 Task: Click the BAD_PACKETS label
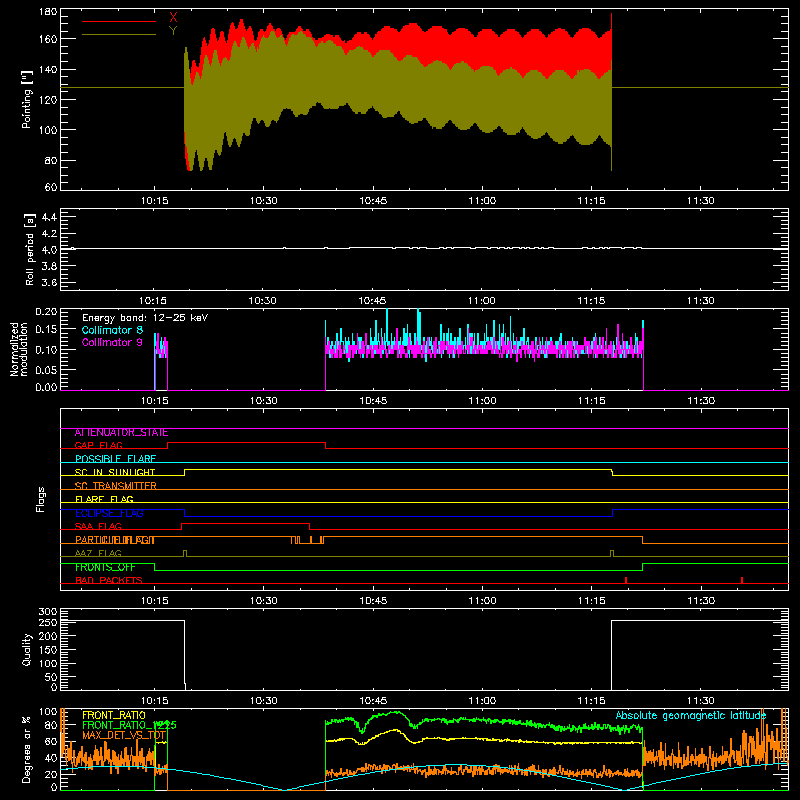(x=109, y=580)
